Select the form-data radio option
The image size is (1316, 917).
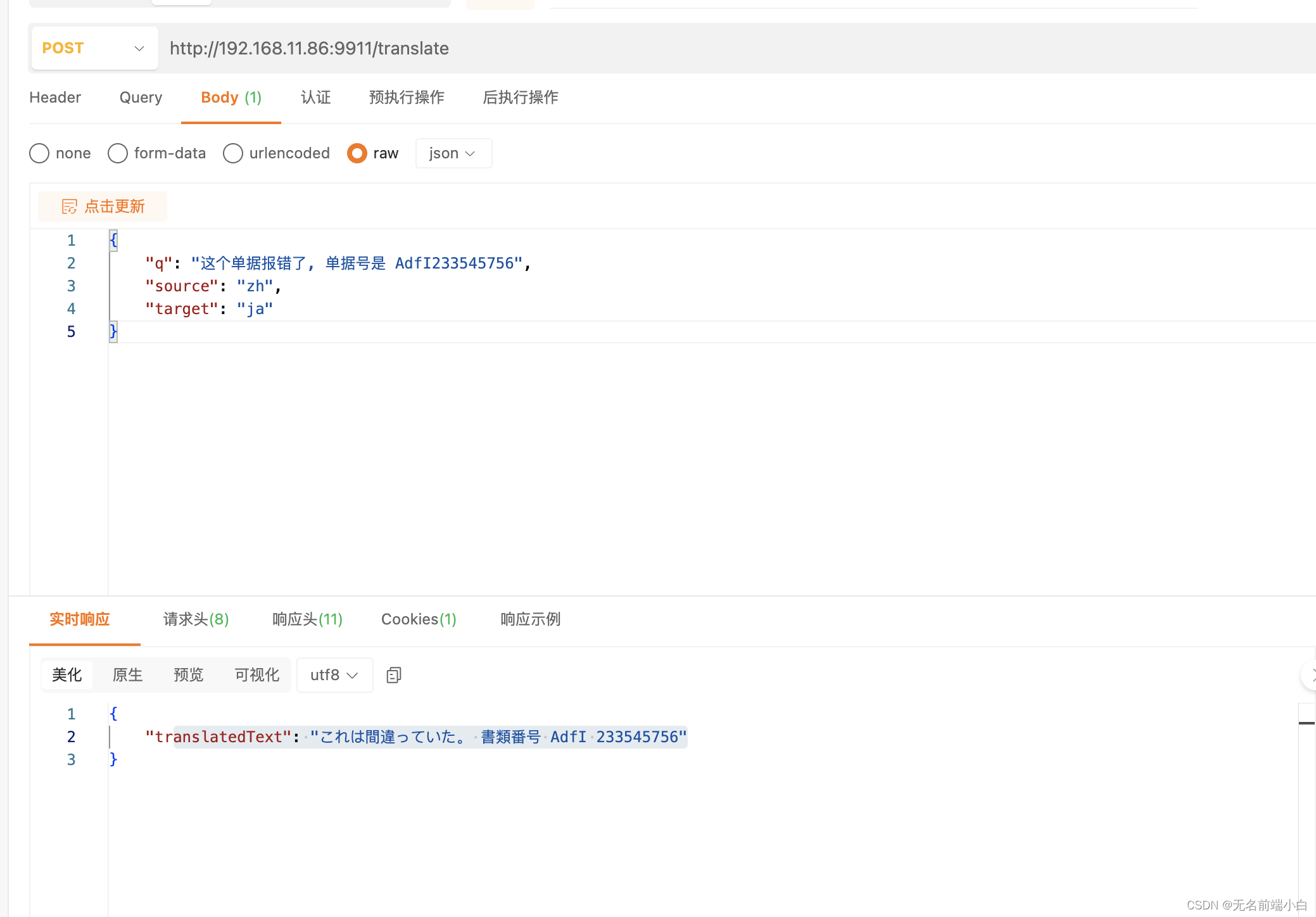[x=118, y=153]
